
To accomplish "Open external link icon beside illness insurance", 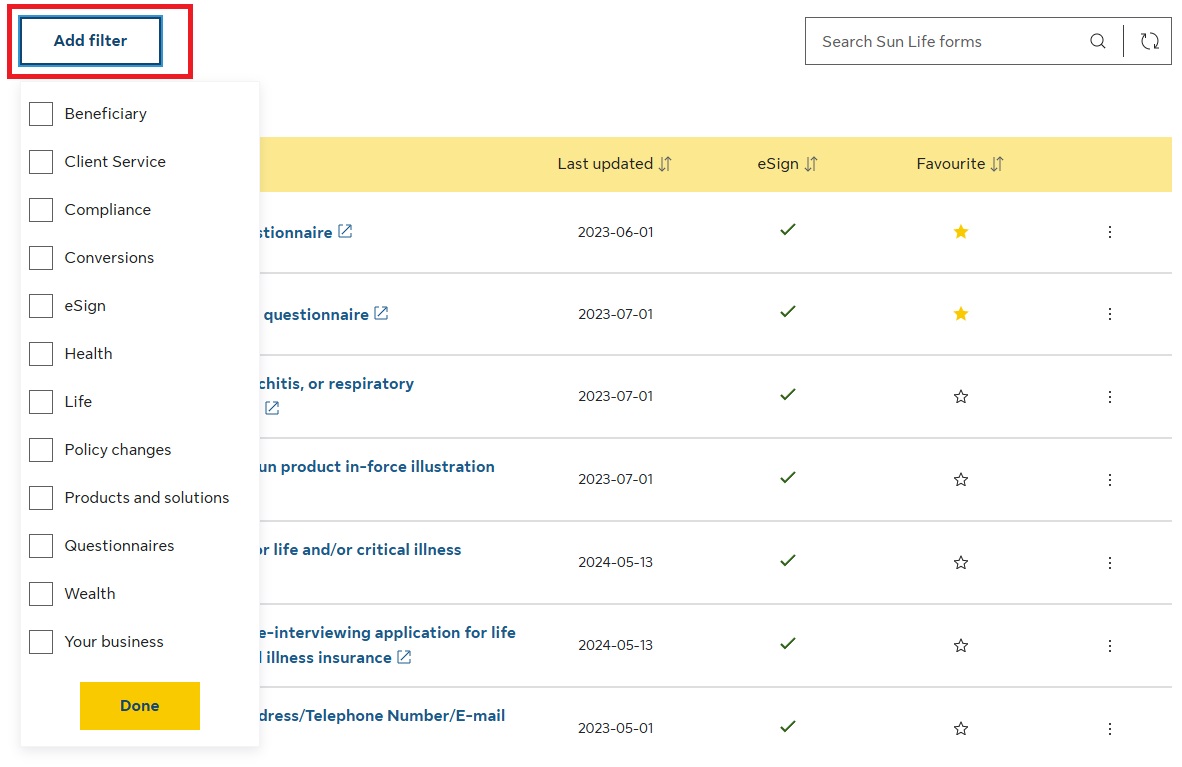I will pos(404,657).
